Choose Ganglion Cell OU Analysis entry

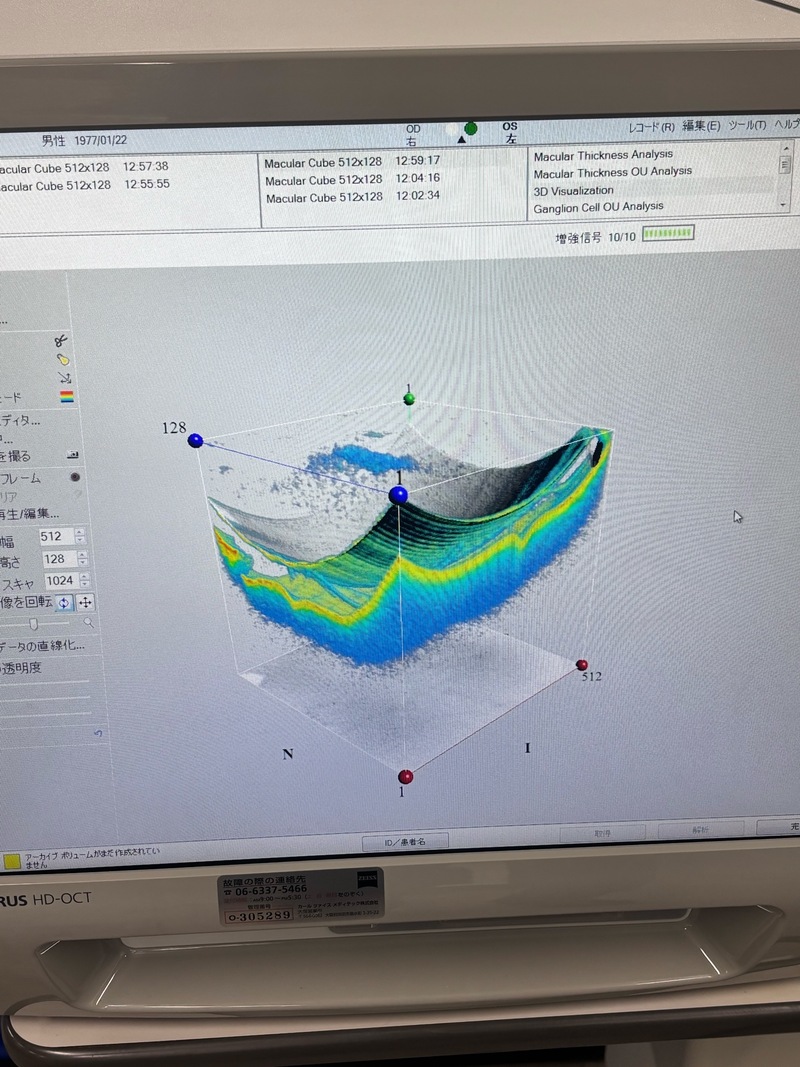pyautogui.click(x=598, y=206)
